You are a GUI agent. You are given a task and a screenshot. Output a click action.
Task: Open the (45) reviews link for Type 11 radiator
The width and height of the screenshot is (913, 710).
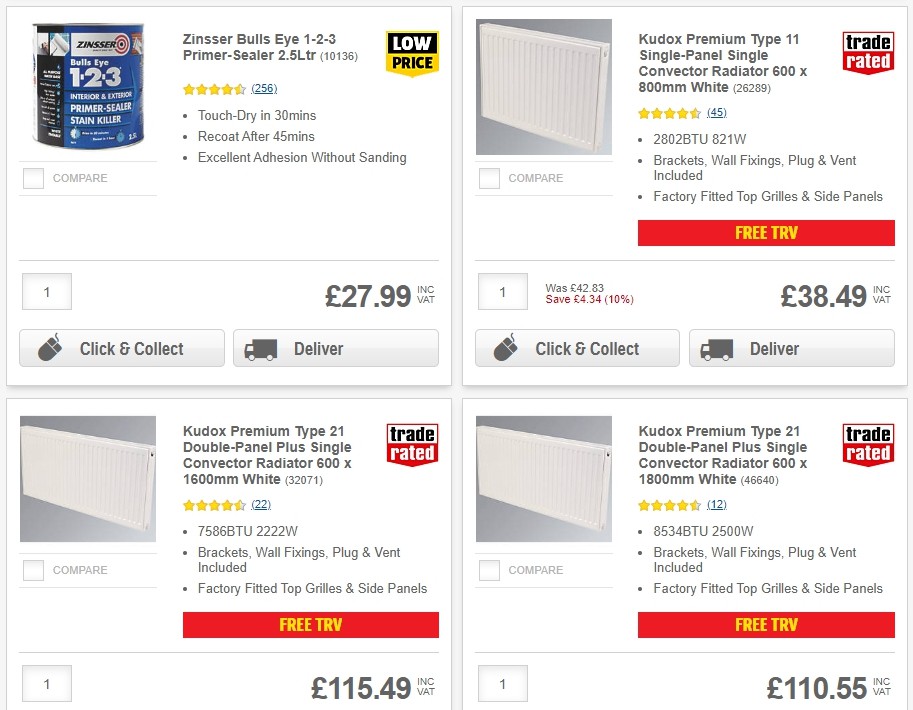pyautogui.click(x=717, y=113)
